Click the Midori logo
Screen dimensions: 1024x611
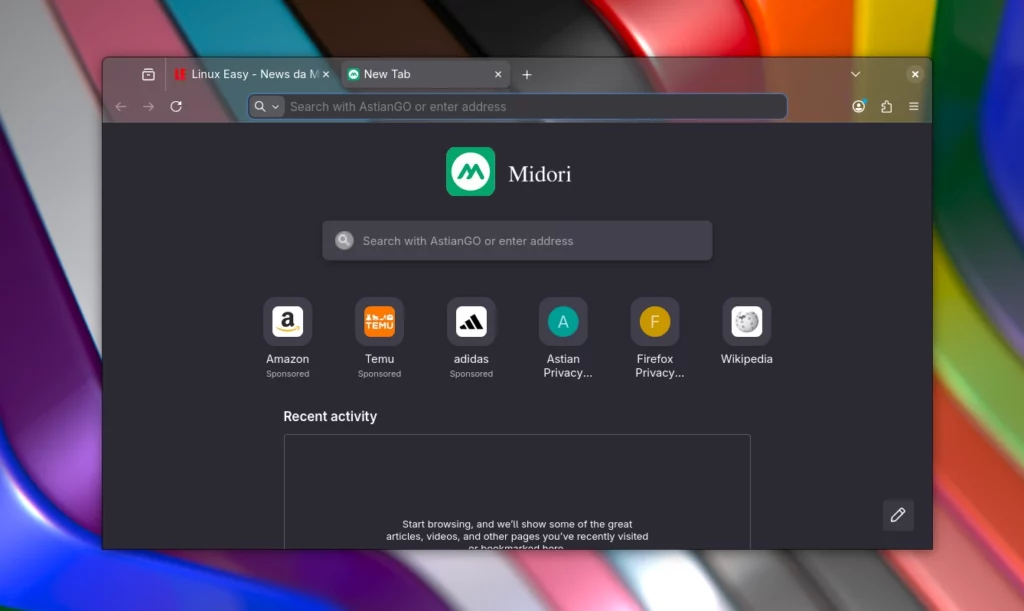(x=470, y=171)
